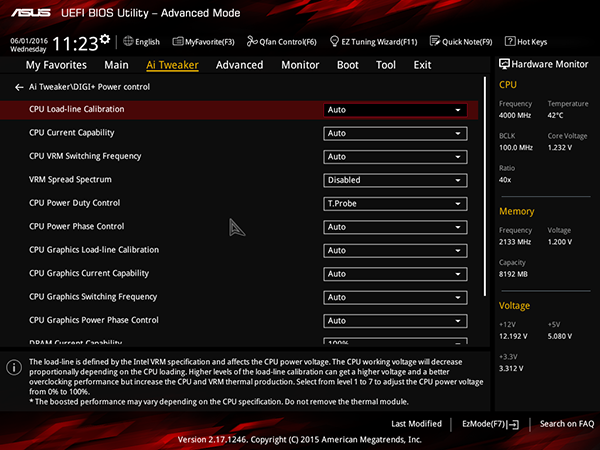Select CPU VRM Switching Frequency label
The height and width of the screenshot is (450, 600).
[x=85, y=156]
